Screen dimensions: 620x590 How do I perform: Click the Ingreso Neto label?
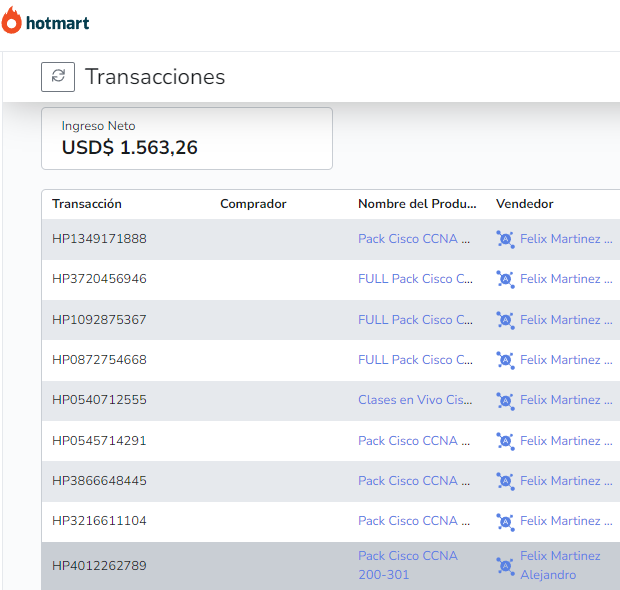pyautogui.click(x=98, y=126)
